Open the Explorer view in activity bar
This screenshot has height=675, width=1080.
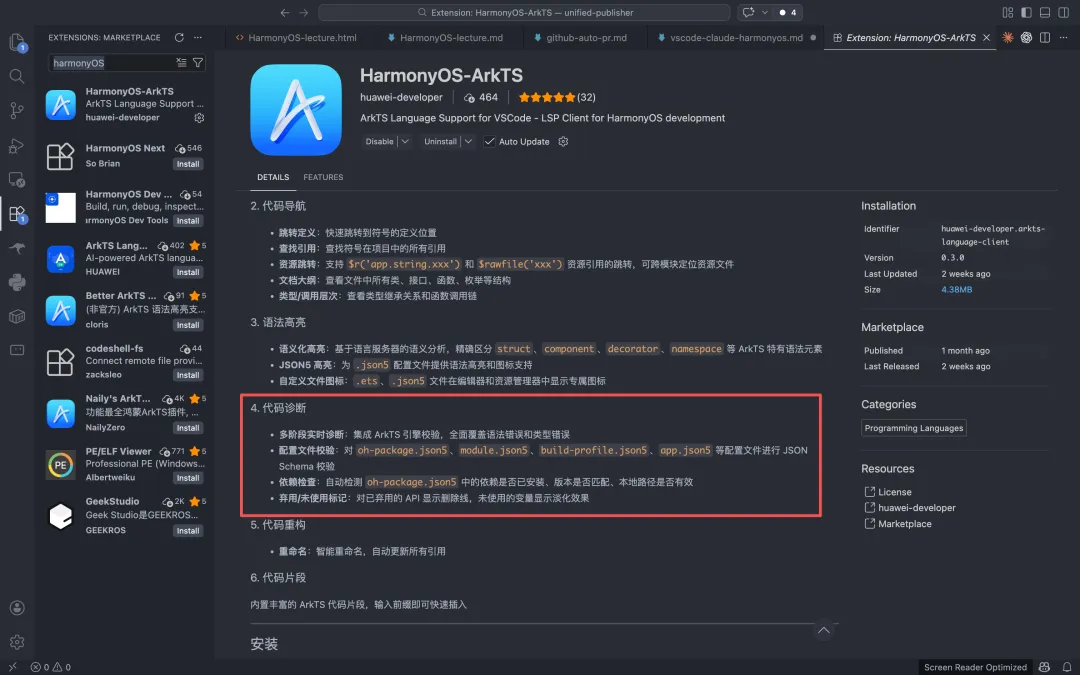[17, 43]
